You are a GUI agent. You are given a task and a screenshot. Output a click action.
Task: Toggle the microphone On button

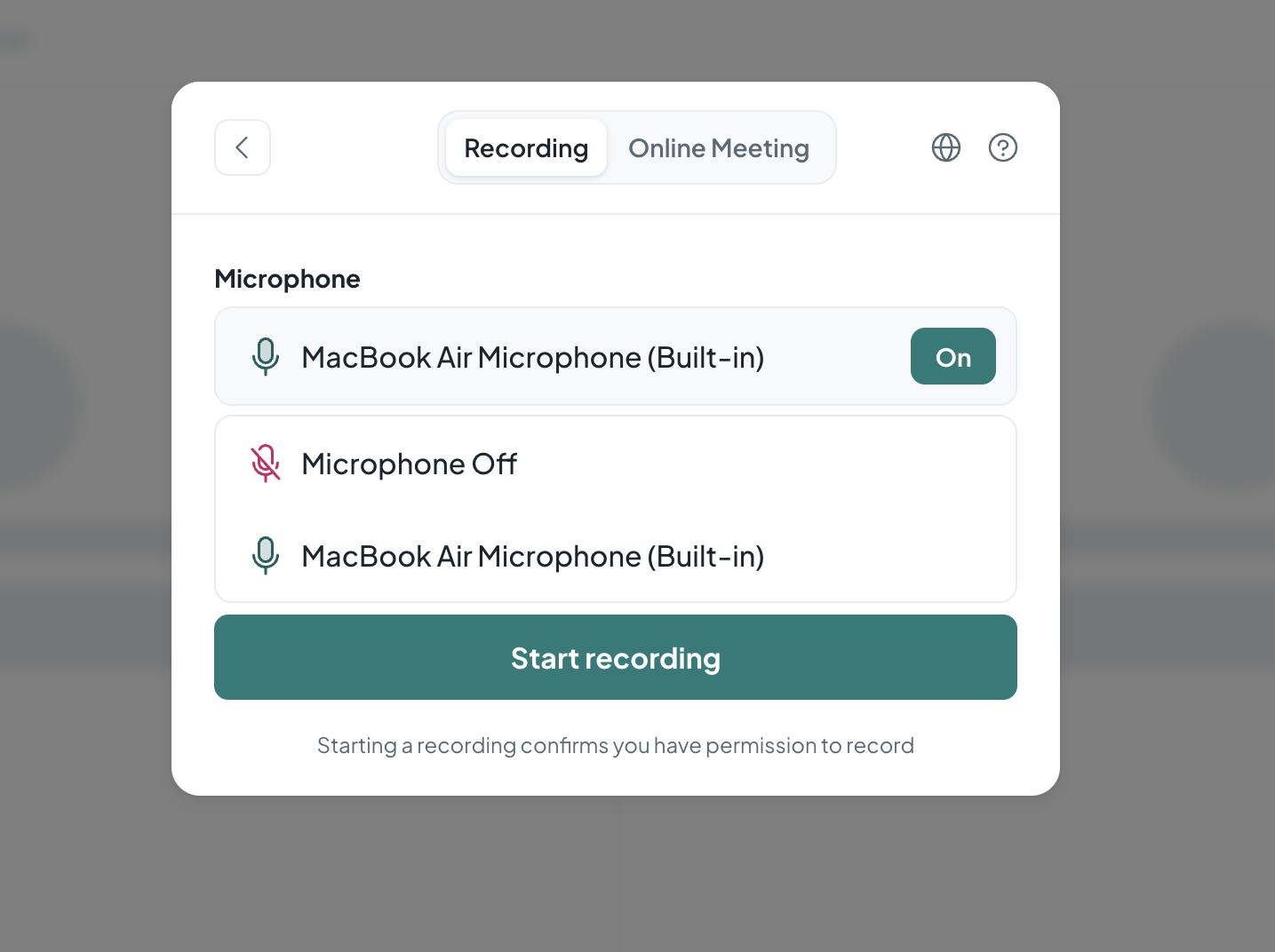[953, 356]
